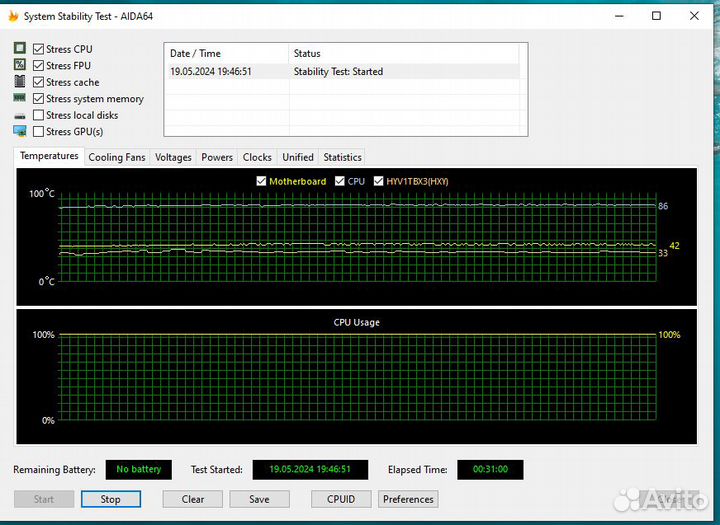Screen dimensions: 720x525
Task: Minimize the System Stability Test window
Action: tap(619, 16)
